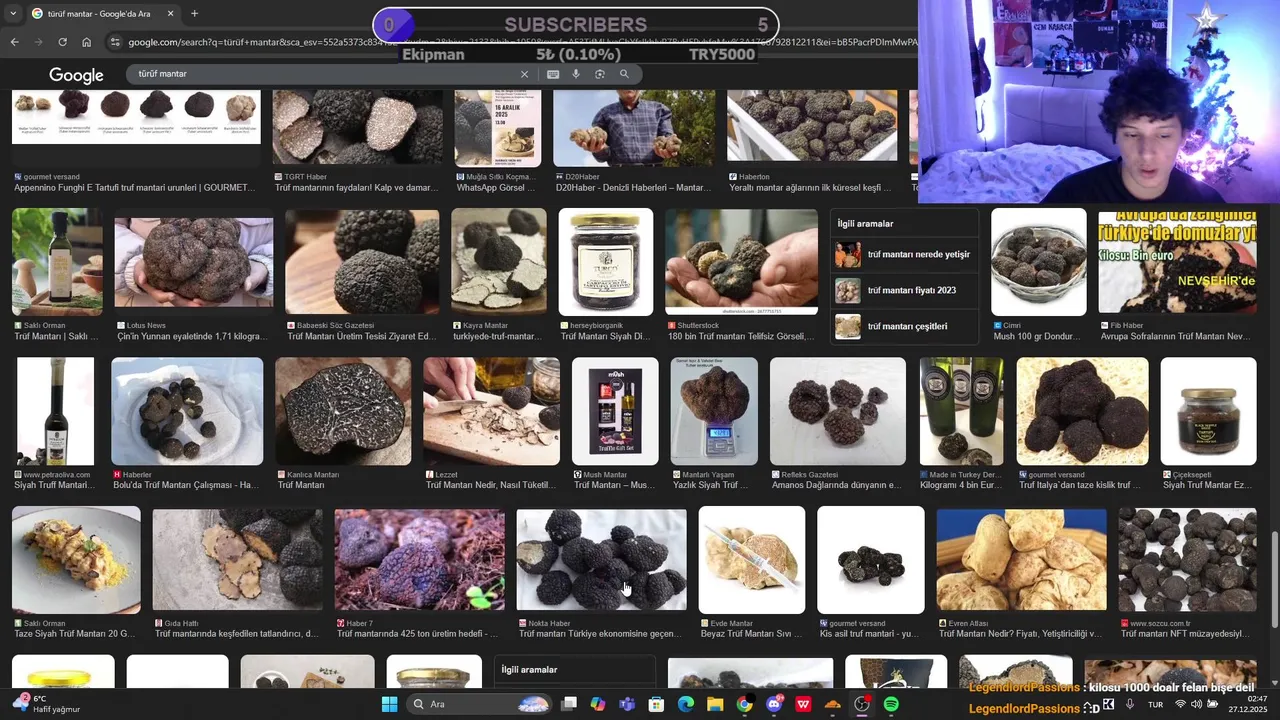Click the magnifier search icon in Google's box

624,74
